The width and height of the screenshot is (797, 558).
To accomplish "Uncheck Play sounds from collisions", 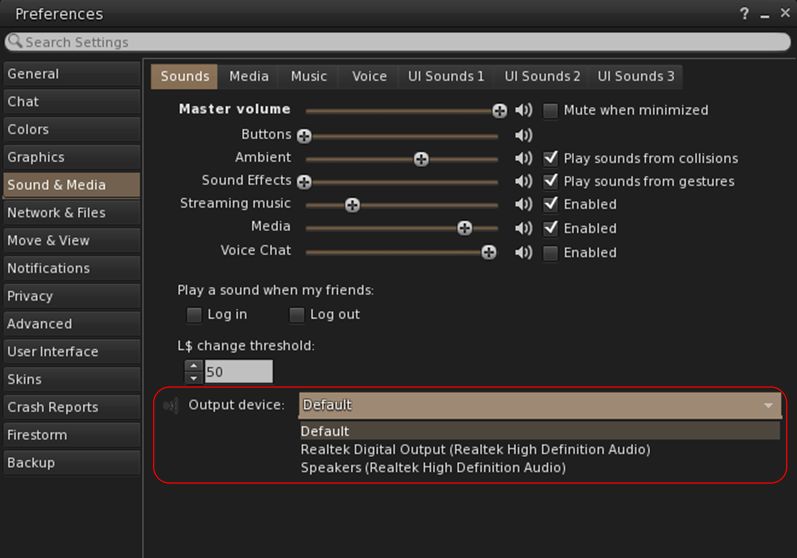I will click(550, 159).
